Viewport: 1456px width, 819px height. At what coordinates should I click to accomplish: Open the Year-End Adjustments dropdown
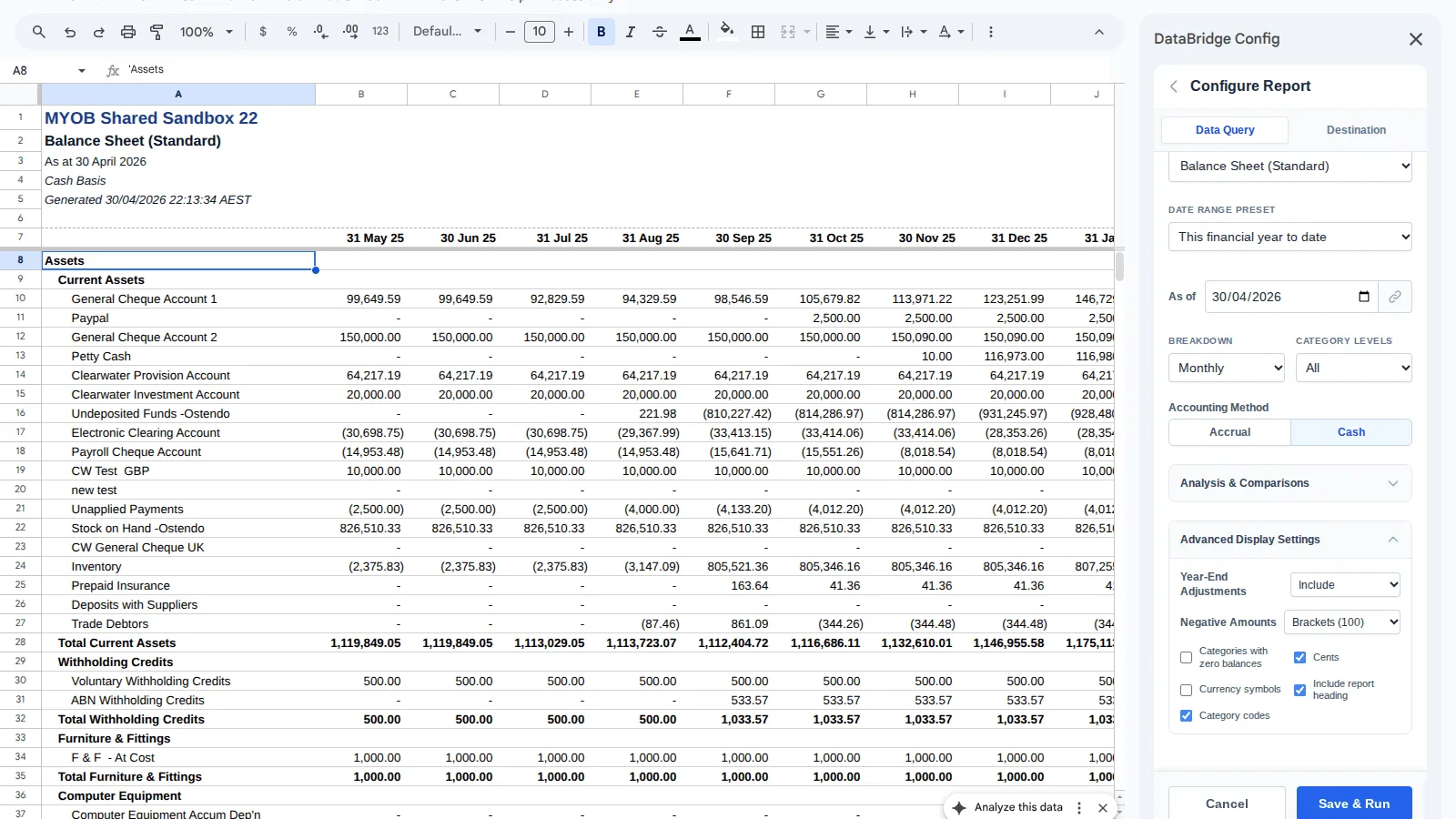tap(1345, 585)
